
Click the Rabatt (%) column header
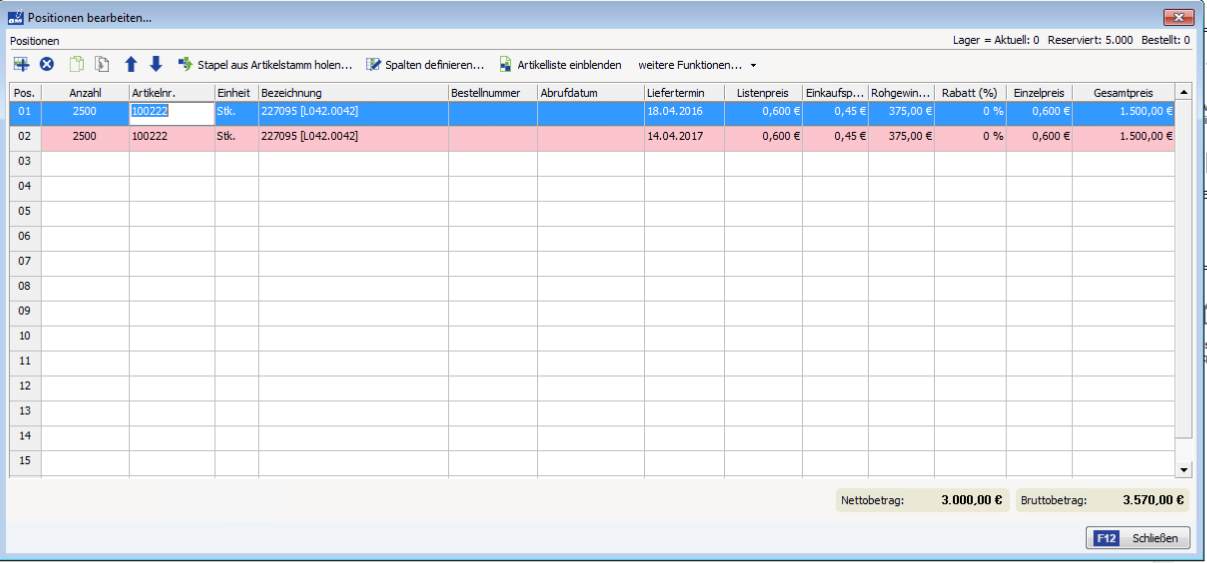point(970,92)
